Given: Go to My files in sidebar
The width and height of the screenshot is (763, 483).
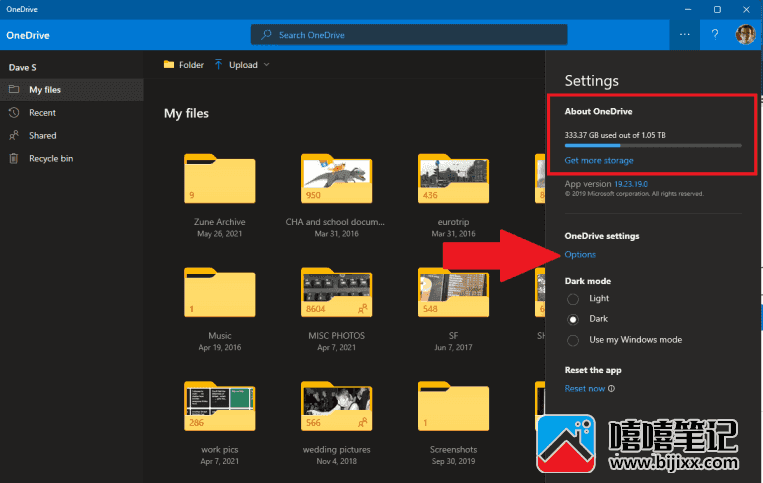Looking at the screenshot, I should 72,89.
